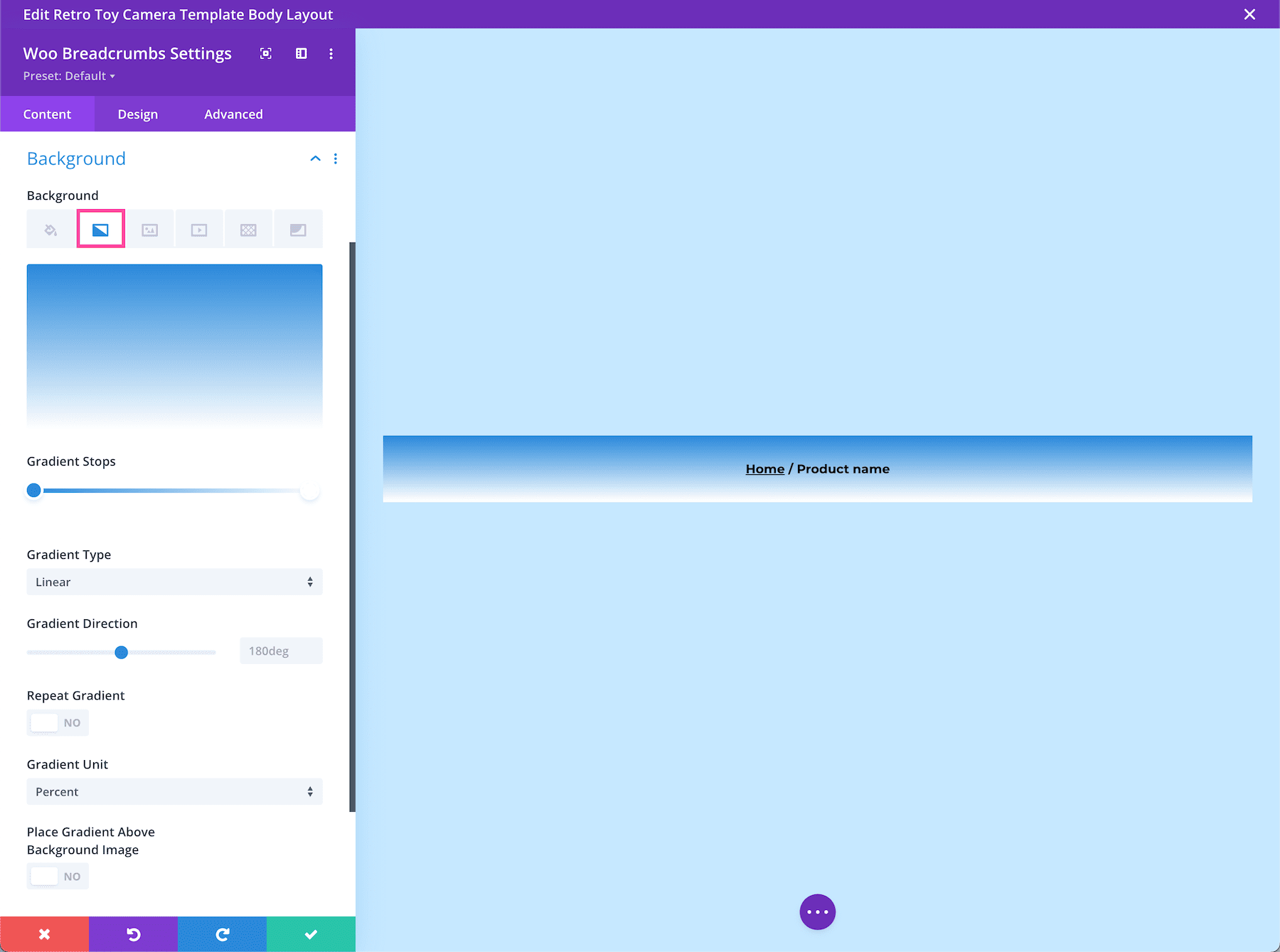Click the expand modal icon in settings header
1280x952 pixels.
pyautogui.click(x=266, y=53)
